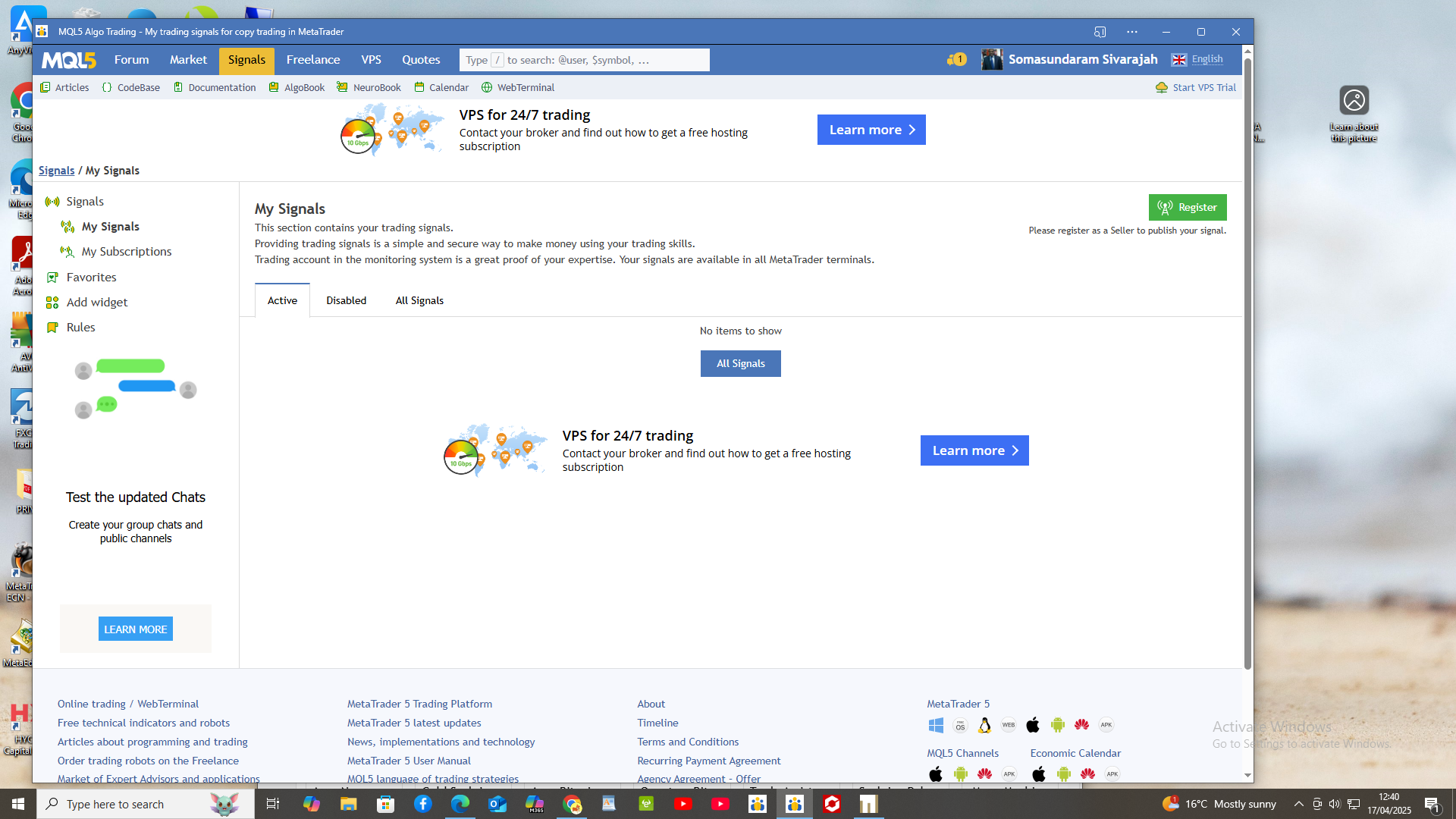Open Outlook from the taskbar
Screen dimensions: 1456x819
(x=497, y=804)
